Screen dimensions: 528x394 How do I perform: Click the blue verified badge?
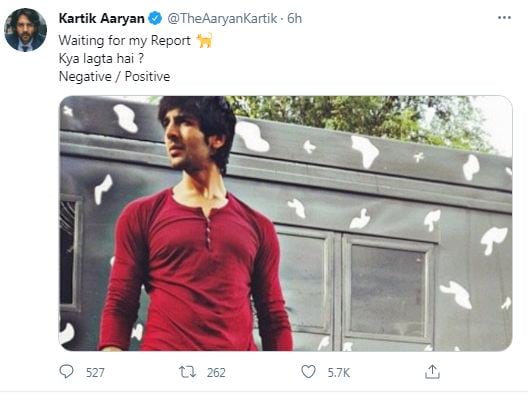coord(155,18)
